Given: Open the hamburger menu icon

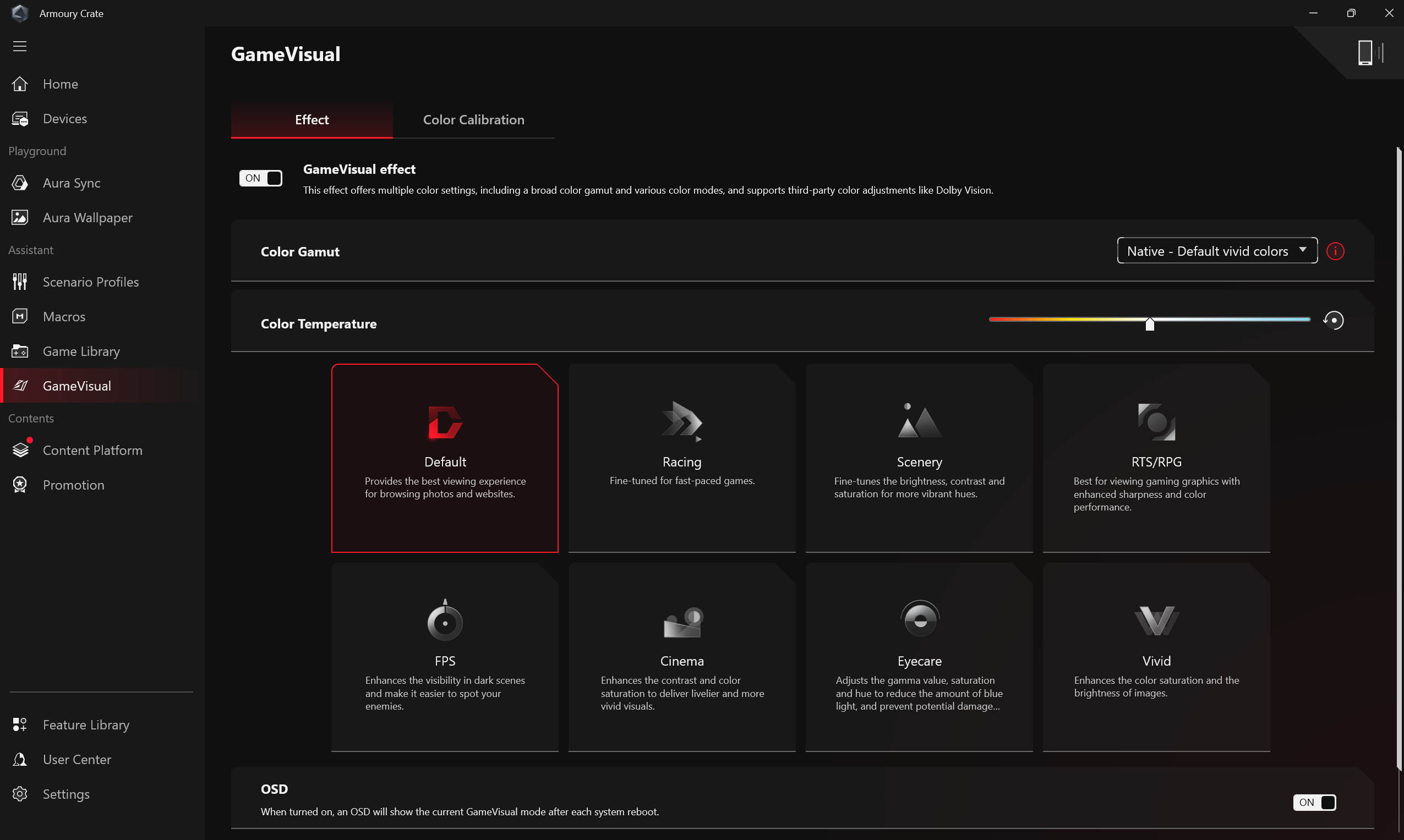Looking at the screenshot, I should pos(20,46).
